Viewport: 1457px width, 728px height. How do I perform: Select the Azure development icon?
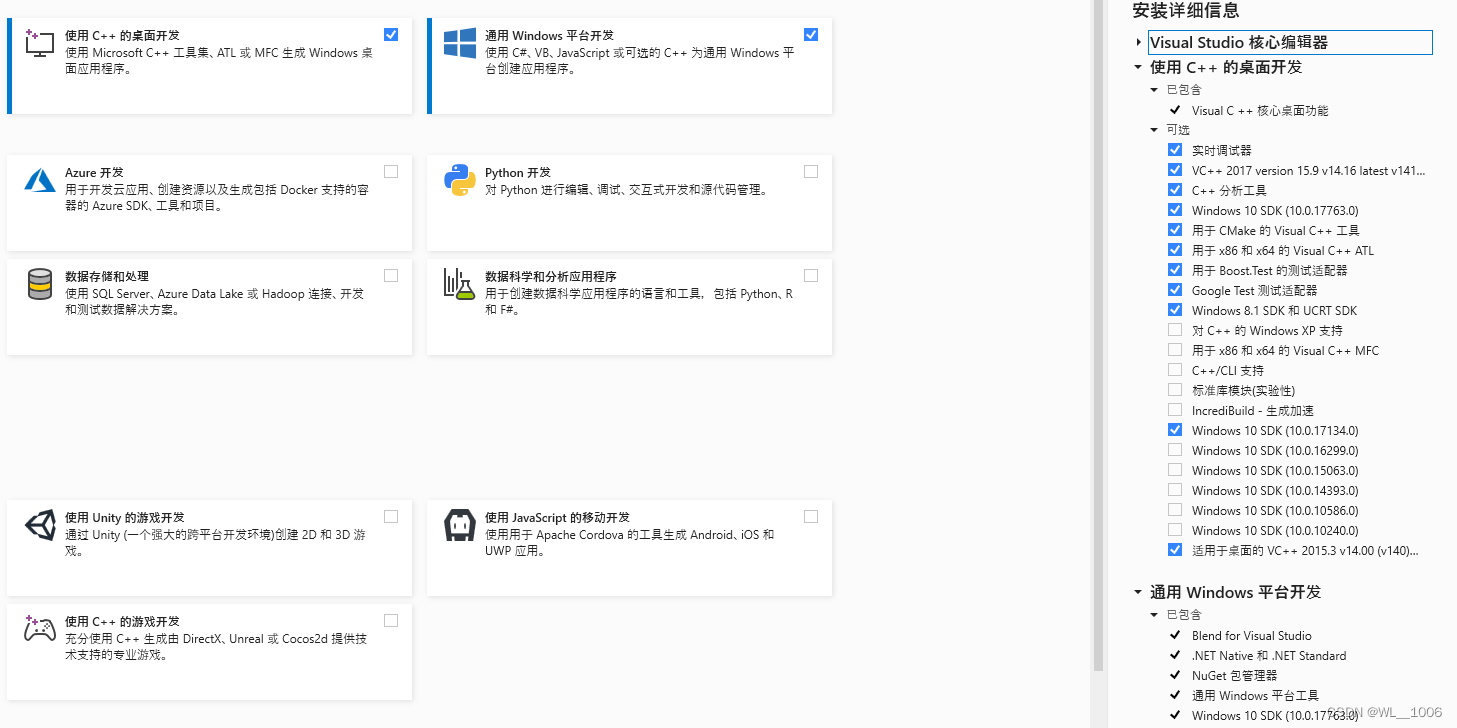point(39,181)
